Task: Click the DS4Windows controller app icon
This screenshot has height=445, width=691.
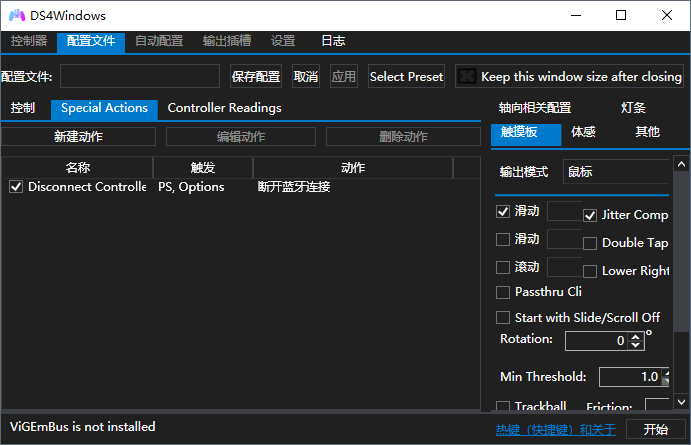Action: 17,15
